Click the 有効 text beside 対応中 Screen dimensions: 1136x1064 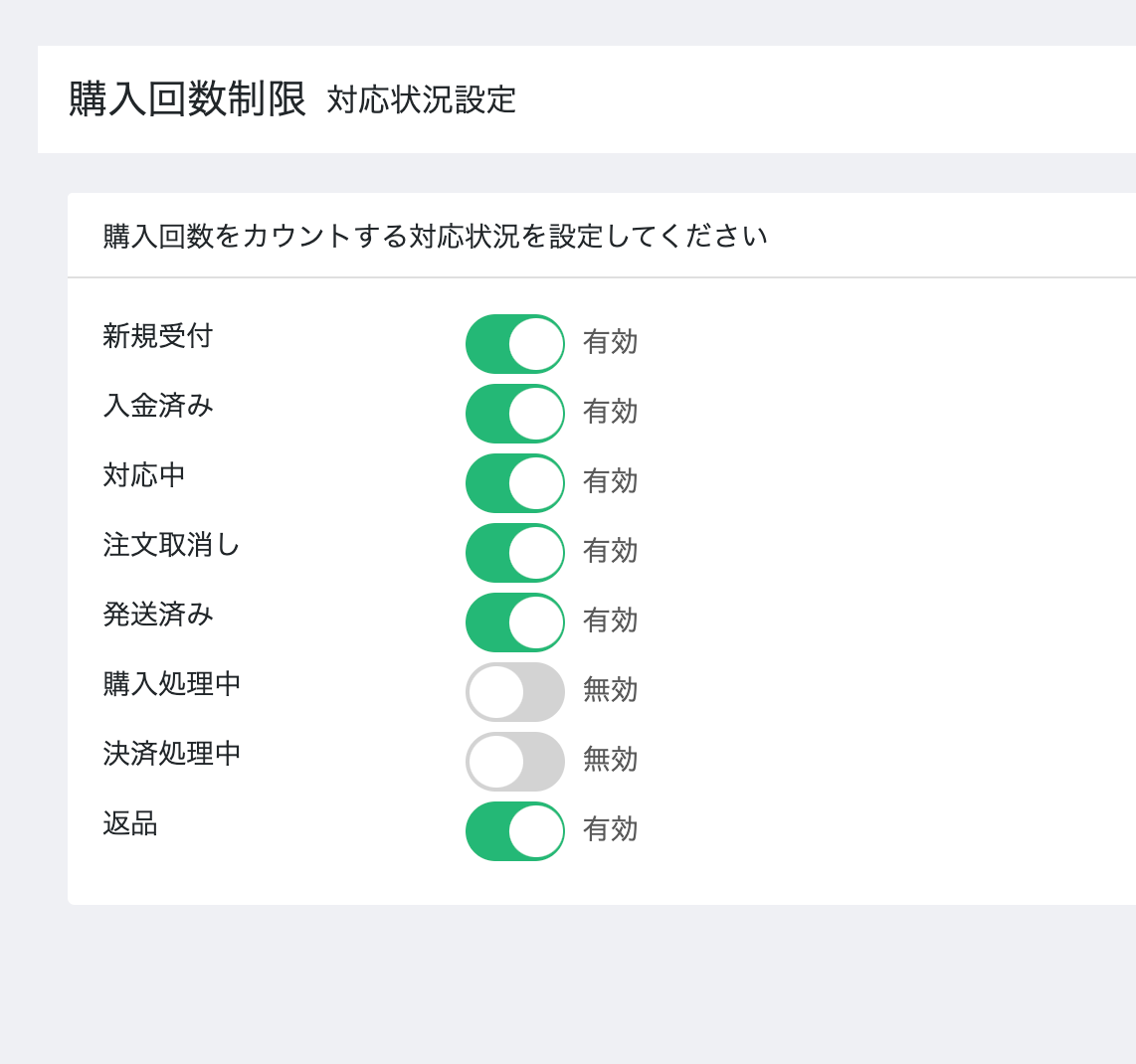[x=610, y=481]
